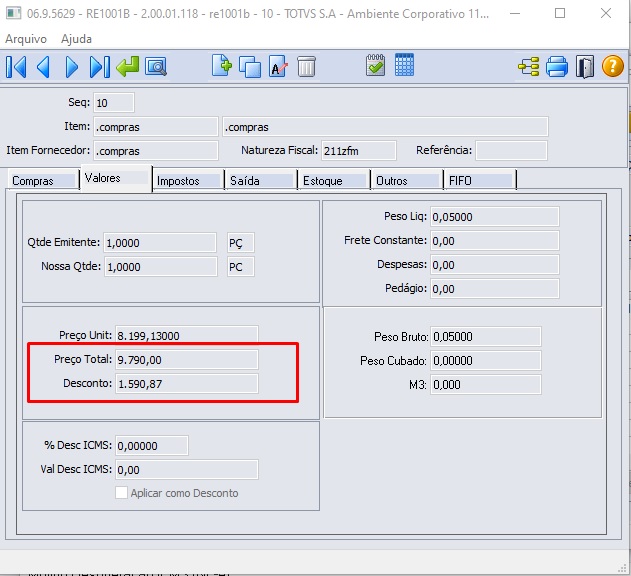
Task: Click the Qtde Emitente quantity field
Action: (160, 243)
